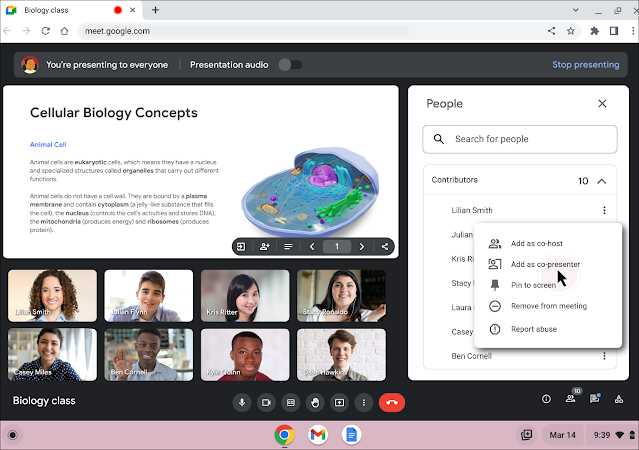639x450 pixels.
Task: Click the share icon on slide toolbar
Action: (385, 246)
